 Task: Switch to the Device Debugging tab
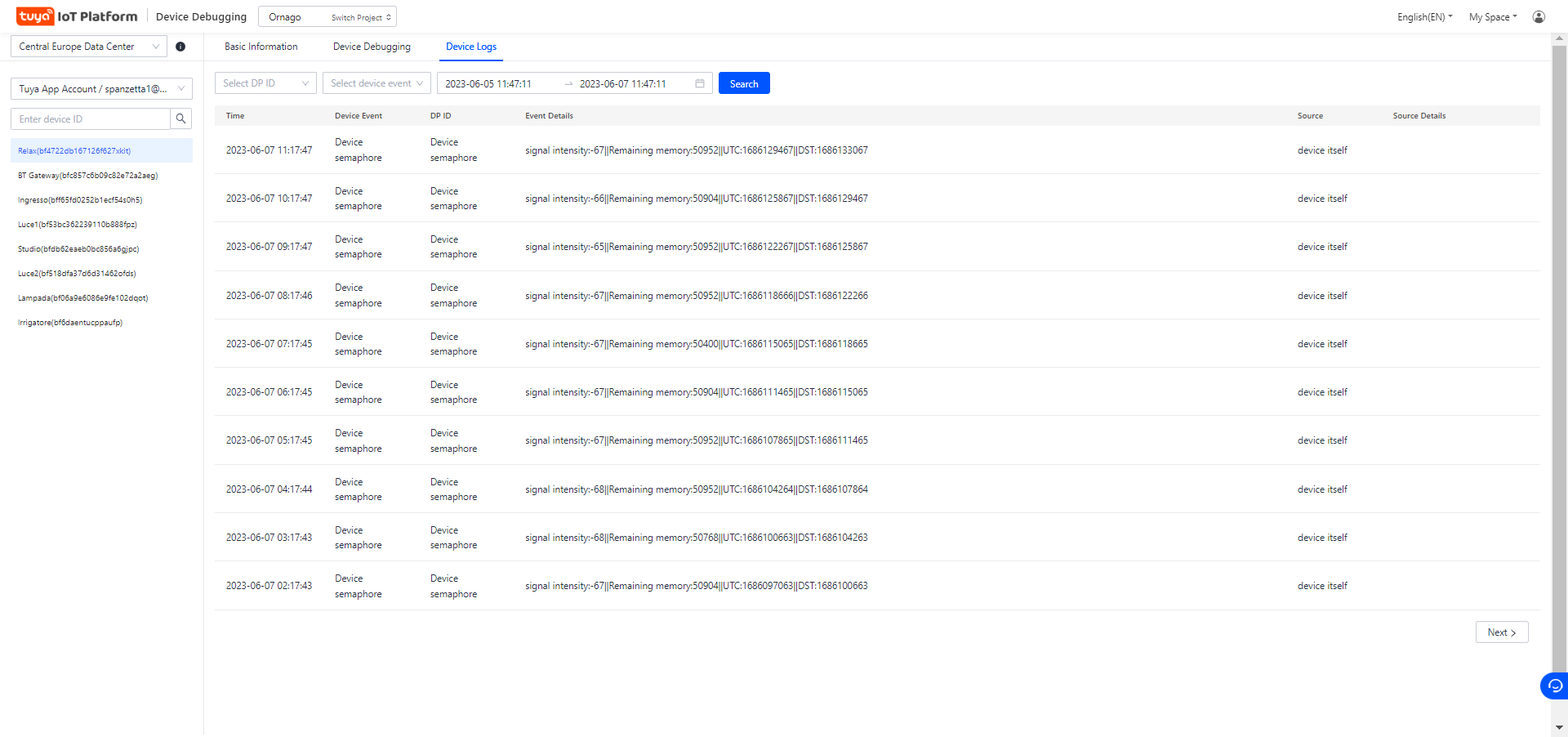click(x=372, y=47)
